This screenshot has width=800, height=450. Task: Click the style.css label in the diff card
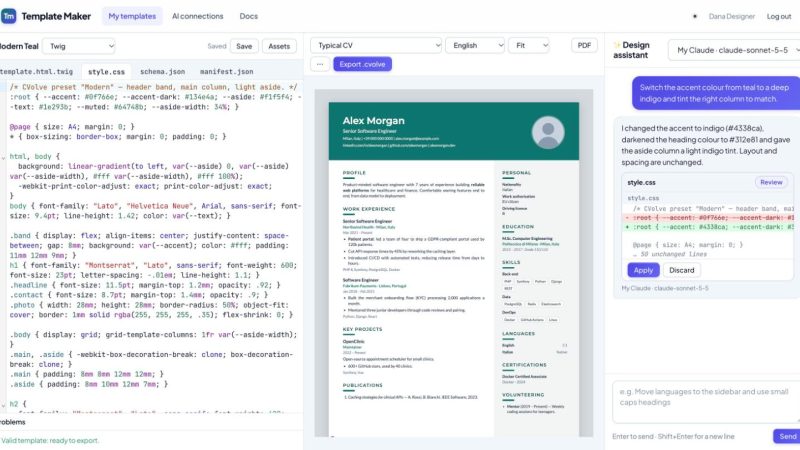pos(641,182)
